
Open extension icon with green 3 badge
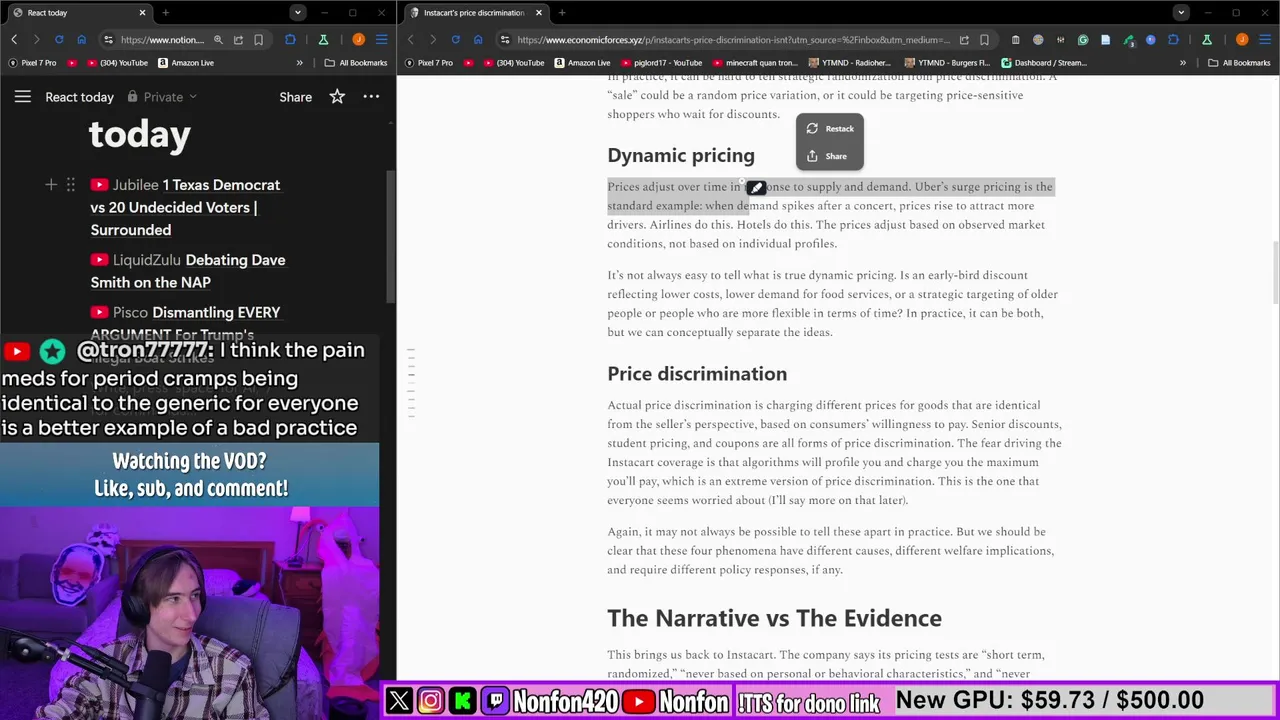click(1129, 40)
